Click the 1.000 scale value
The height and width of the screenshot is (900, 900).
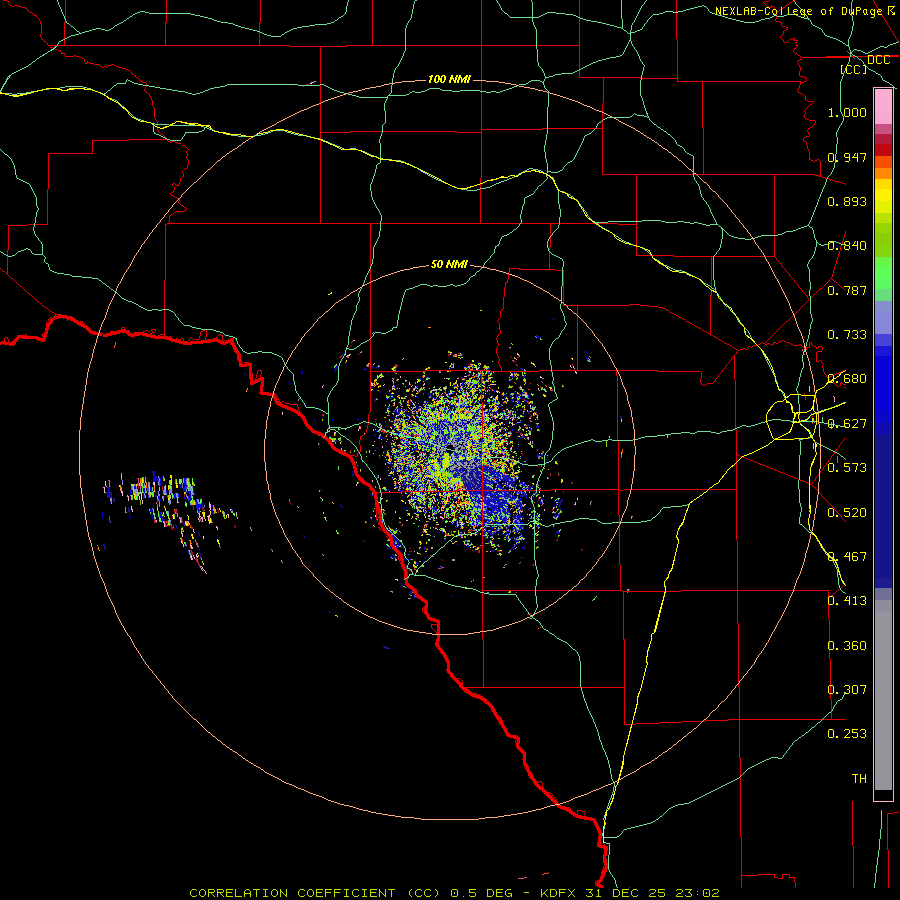click(847, 112)
